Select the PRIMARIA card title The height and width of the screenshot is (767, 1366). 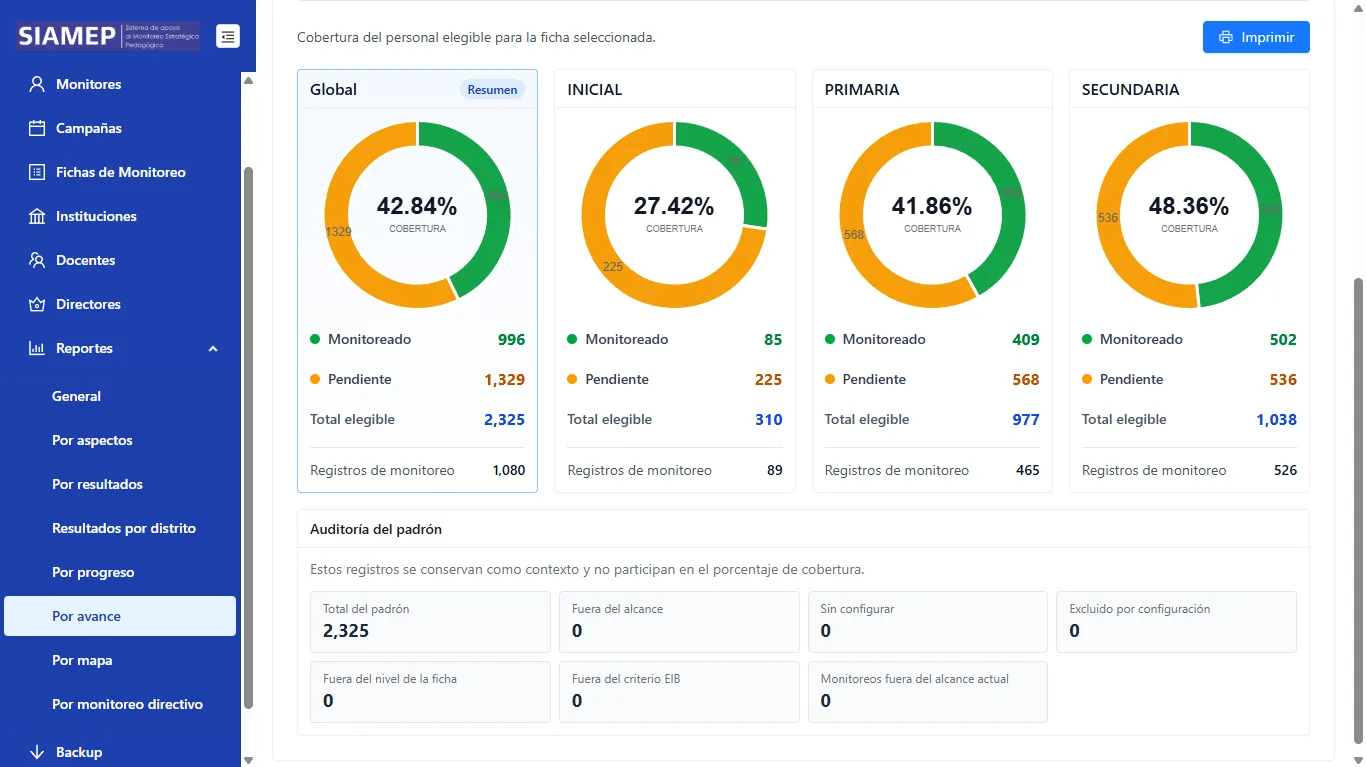point(862,89)
